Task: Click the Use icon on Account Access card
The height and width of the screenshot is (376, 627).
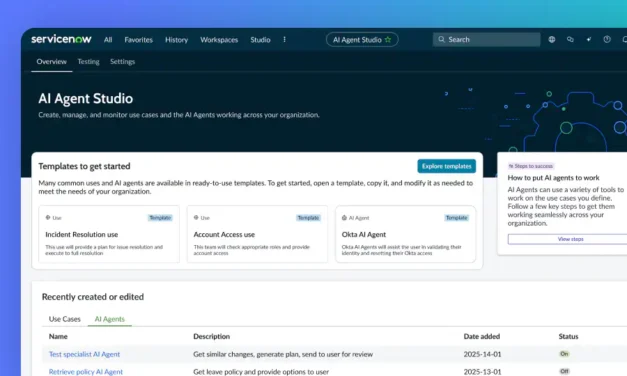Action: tap(196, 218)
